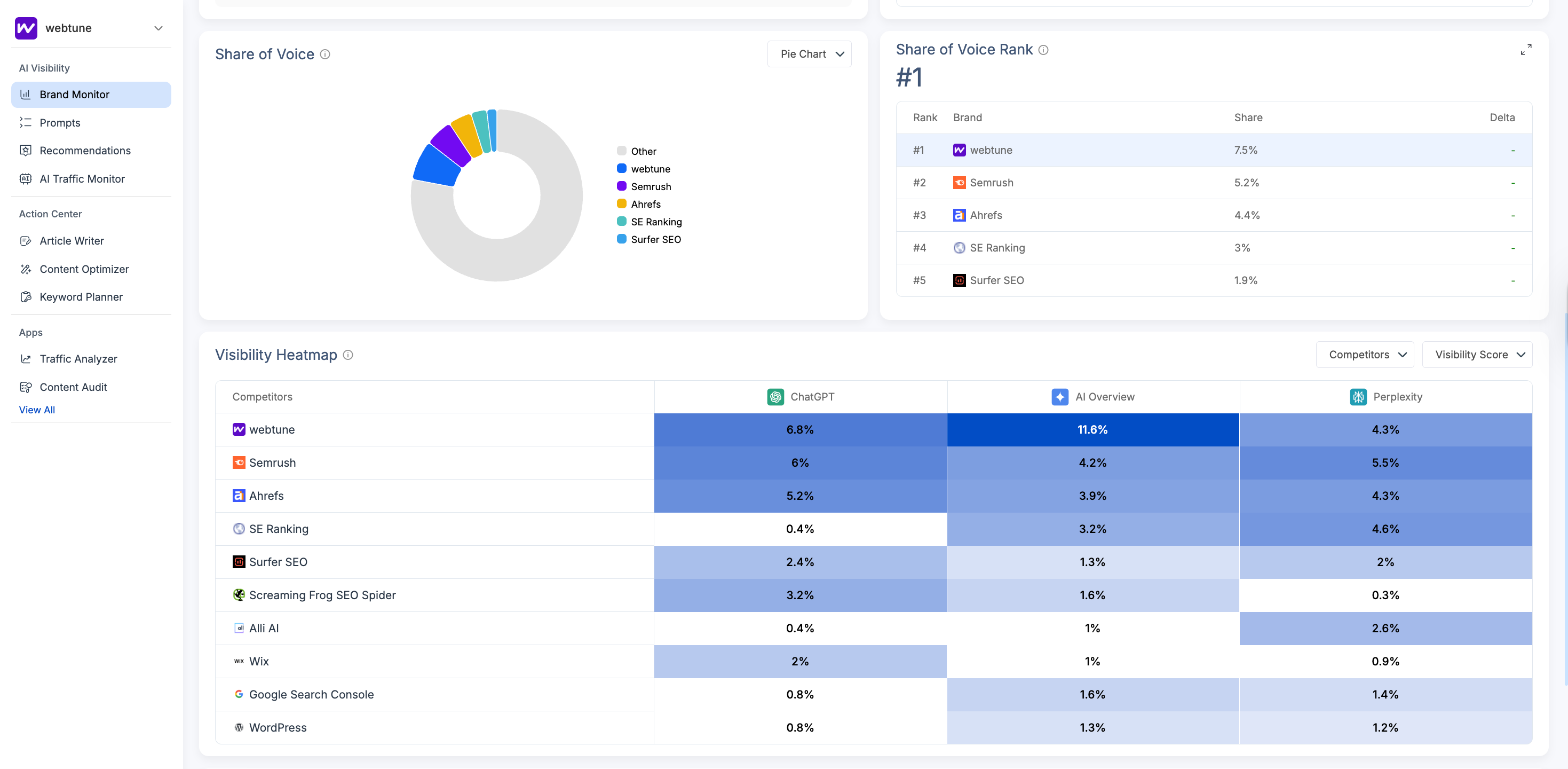Select the Brand Monitor sidebar icon
This screenshot has width=1568, height=769.
click(26, 95)
